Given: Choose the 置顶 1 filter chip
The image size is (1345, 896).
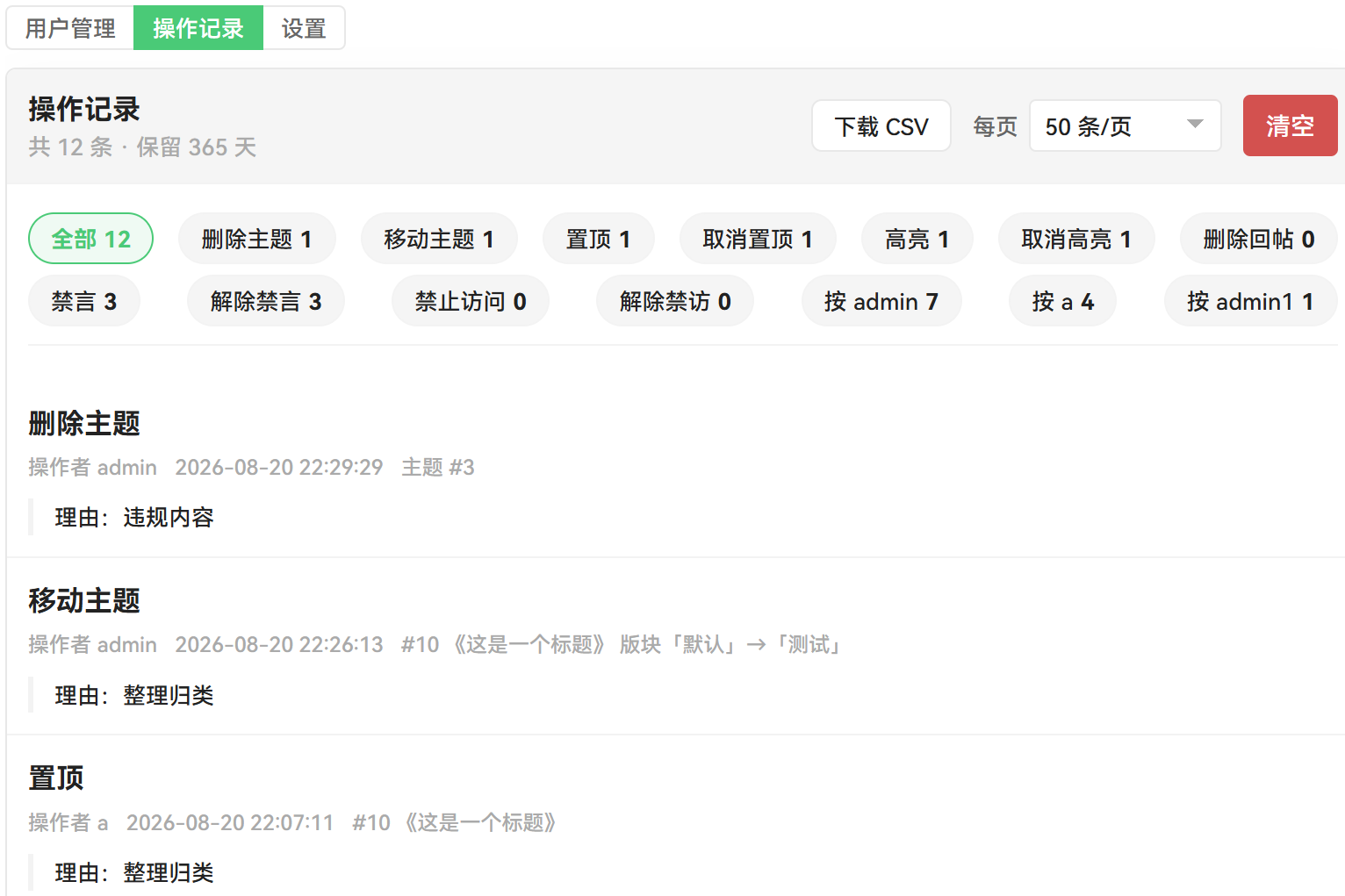Looking at the screenshot, I should pos(599,239).
